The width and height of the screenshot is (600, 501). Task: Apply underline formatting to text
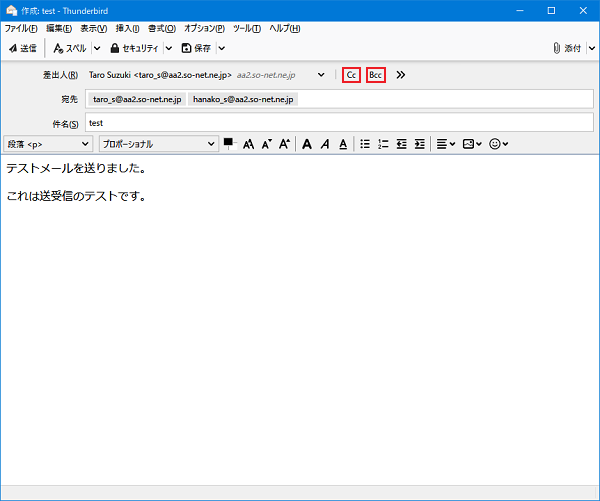[x=343, y=144]
